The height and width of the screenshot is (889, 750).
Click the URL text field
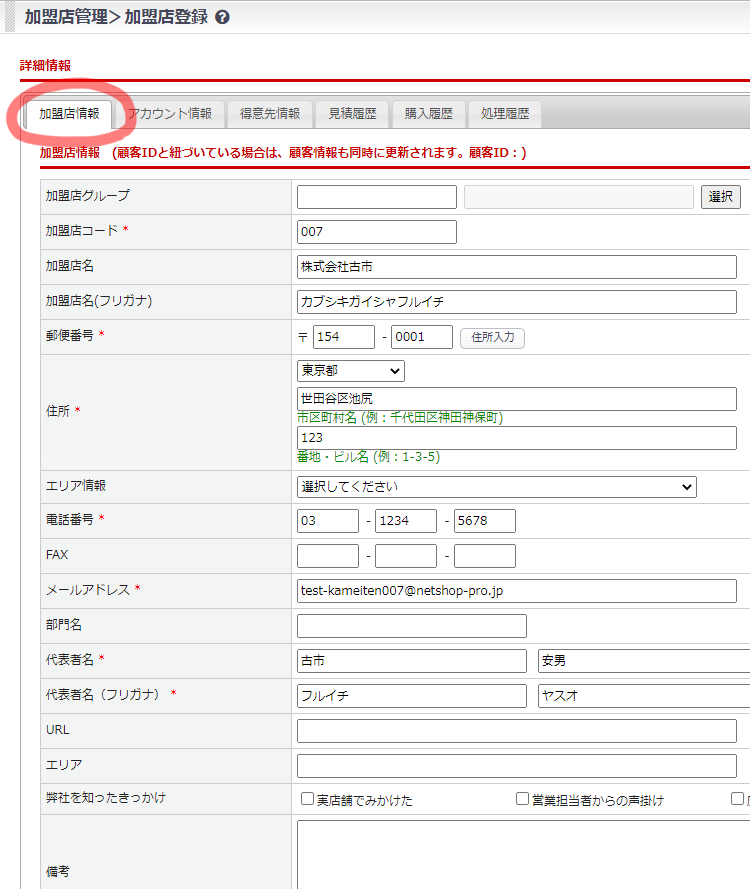[x=516, y=731]
